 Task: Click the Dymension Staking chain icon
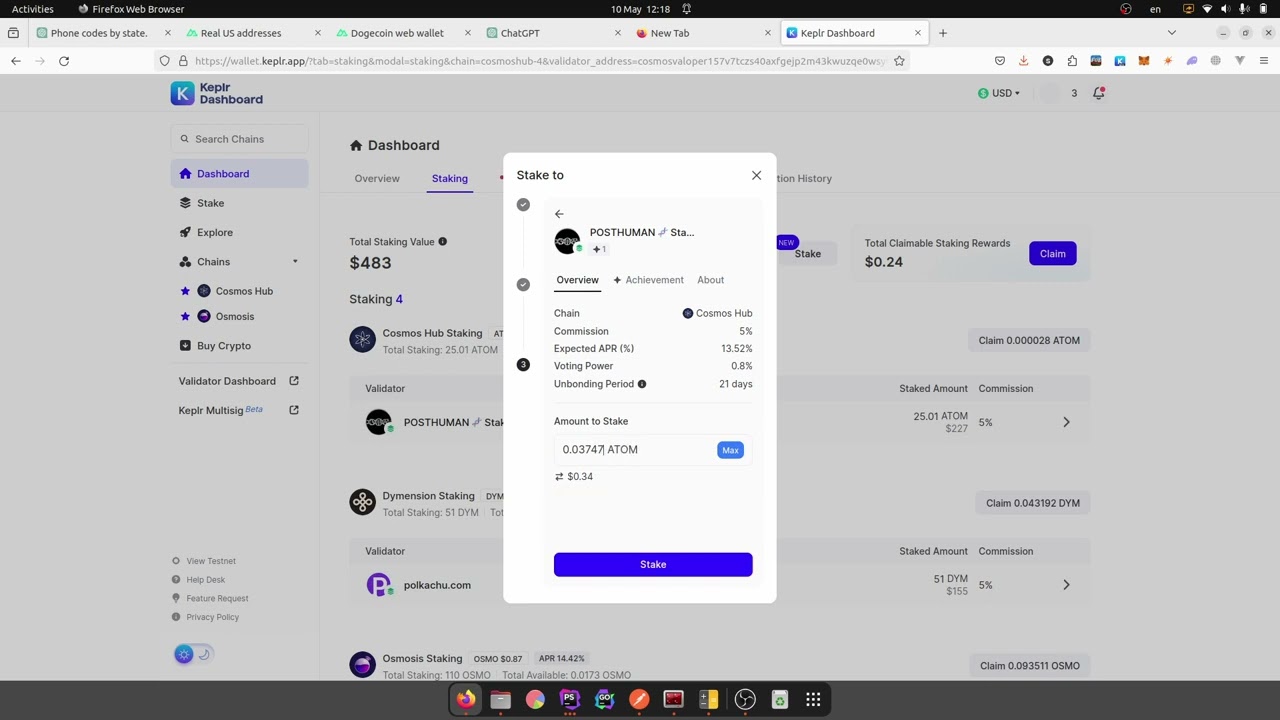click(362, 502)
